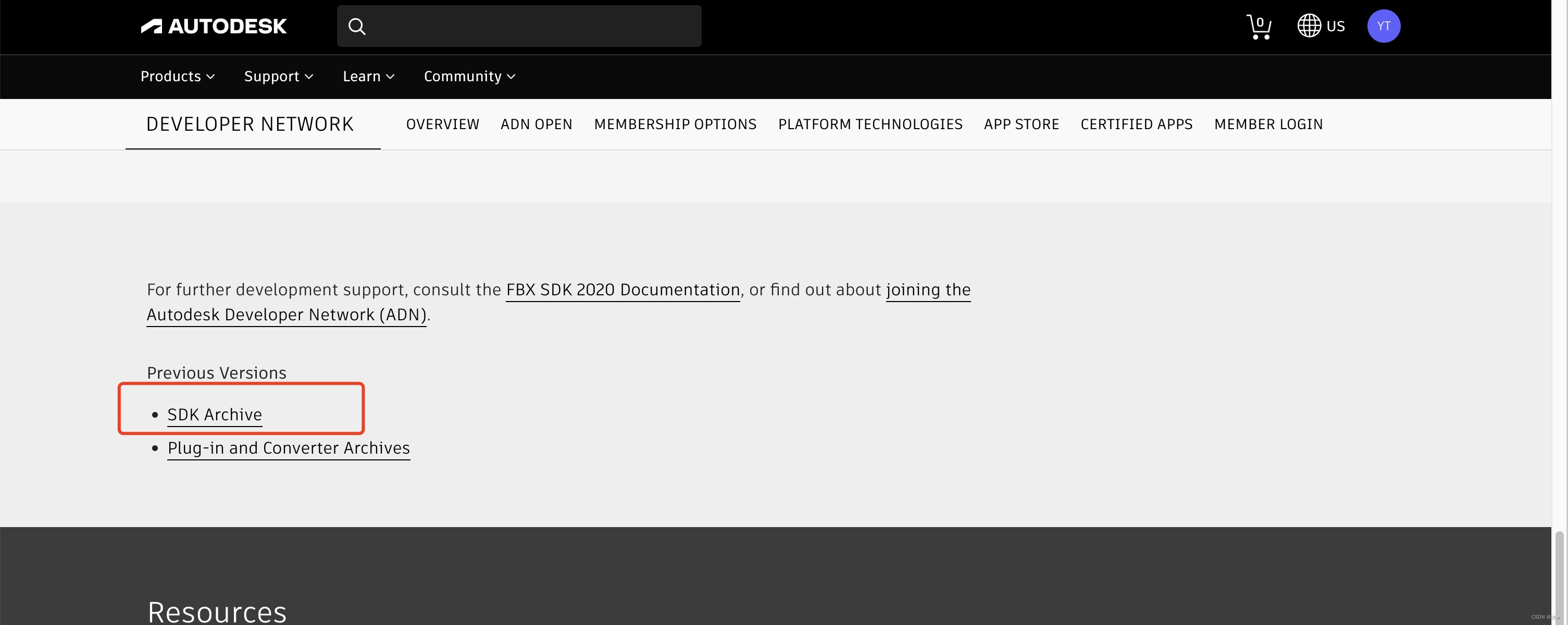Select the App Store tab
This screenshot has height=625, width=1568.
[1022, 124]
